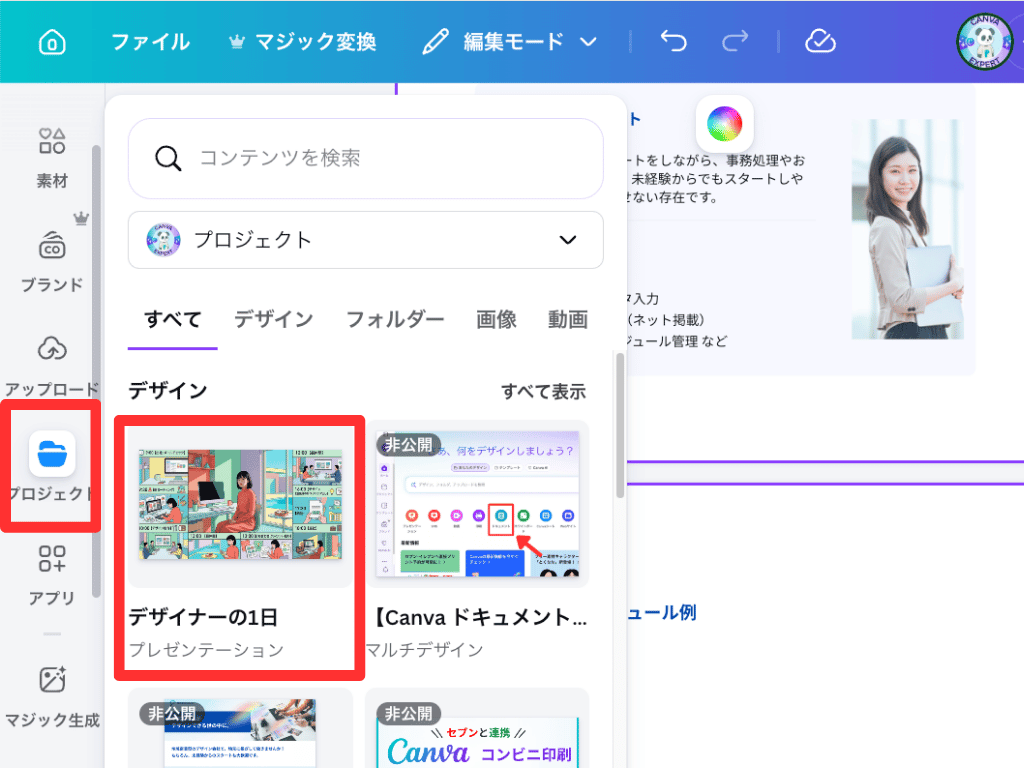Screen dimensions: 1024x768
Task: Open the rainbow color wheel swatch
Action: (x=723, y=124)
